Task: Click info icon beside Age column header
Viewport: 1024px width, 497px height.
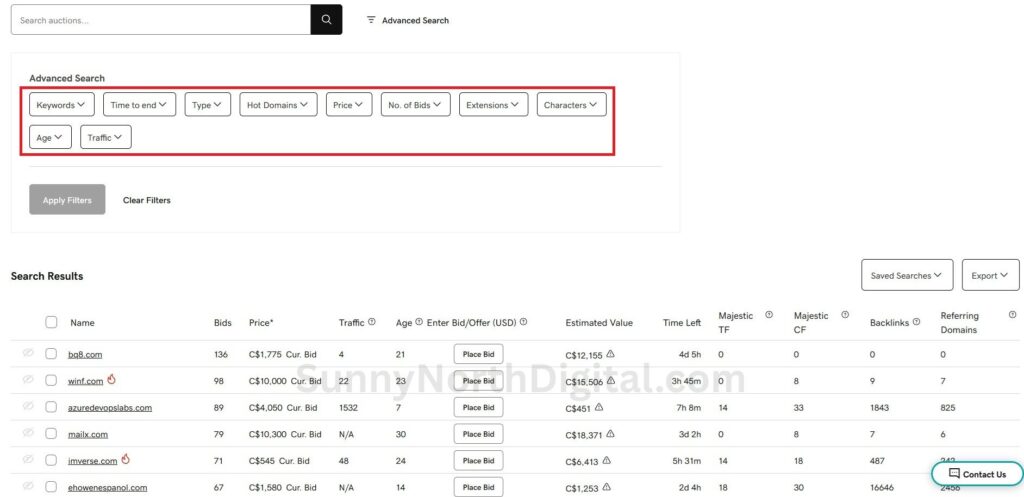Action: [419, 322]
